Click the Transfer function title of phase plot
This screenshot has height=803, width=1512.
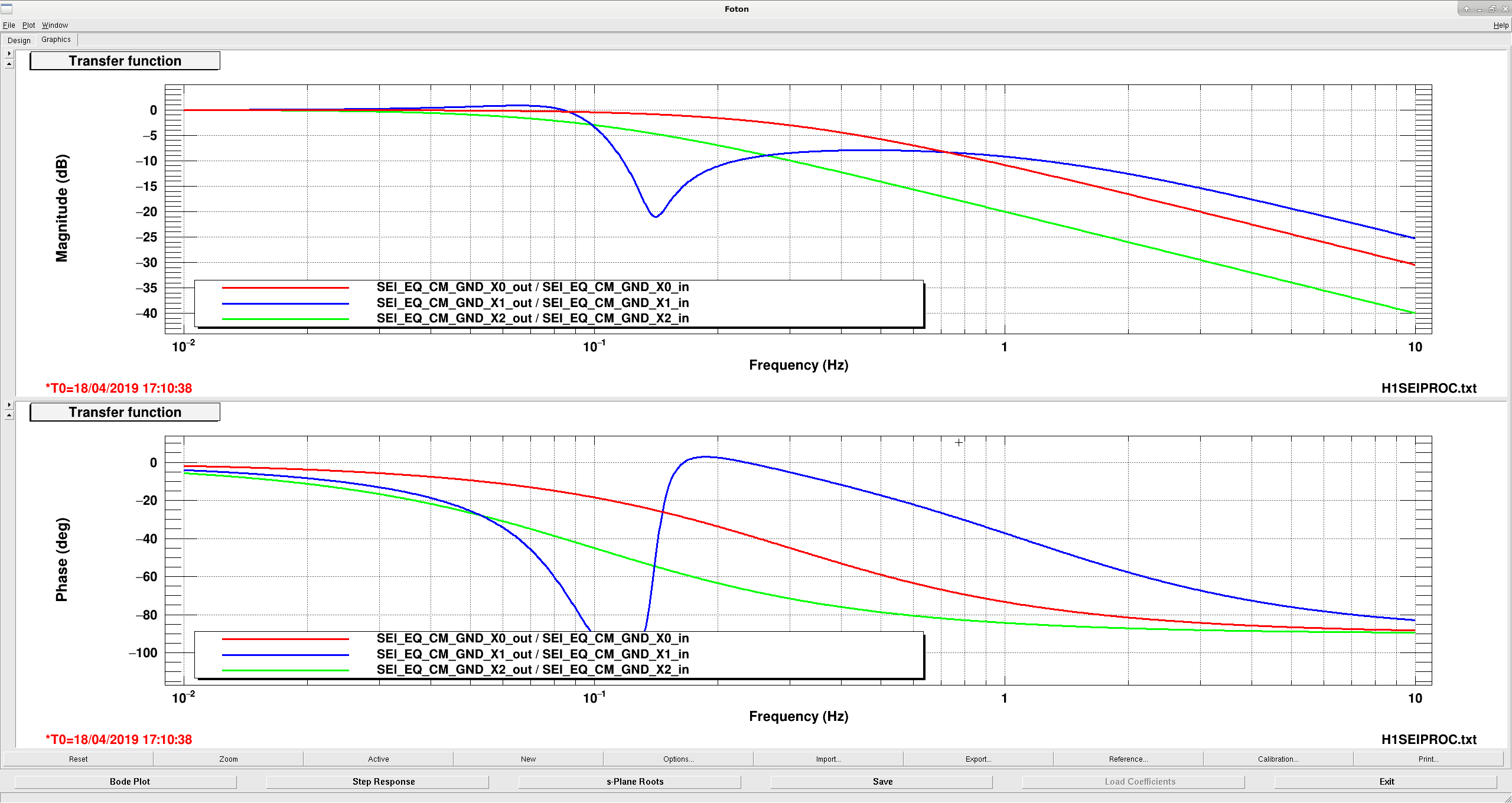125,412
